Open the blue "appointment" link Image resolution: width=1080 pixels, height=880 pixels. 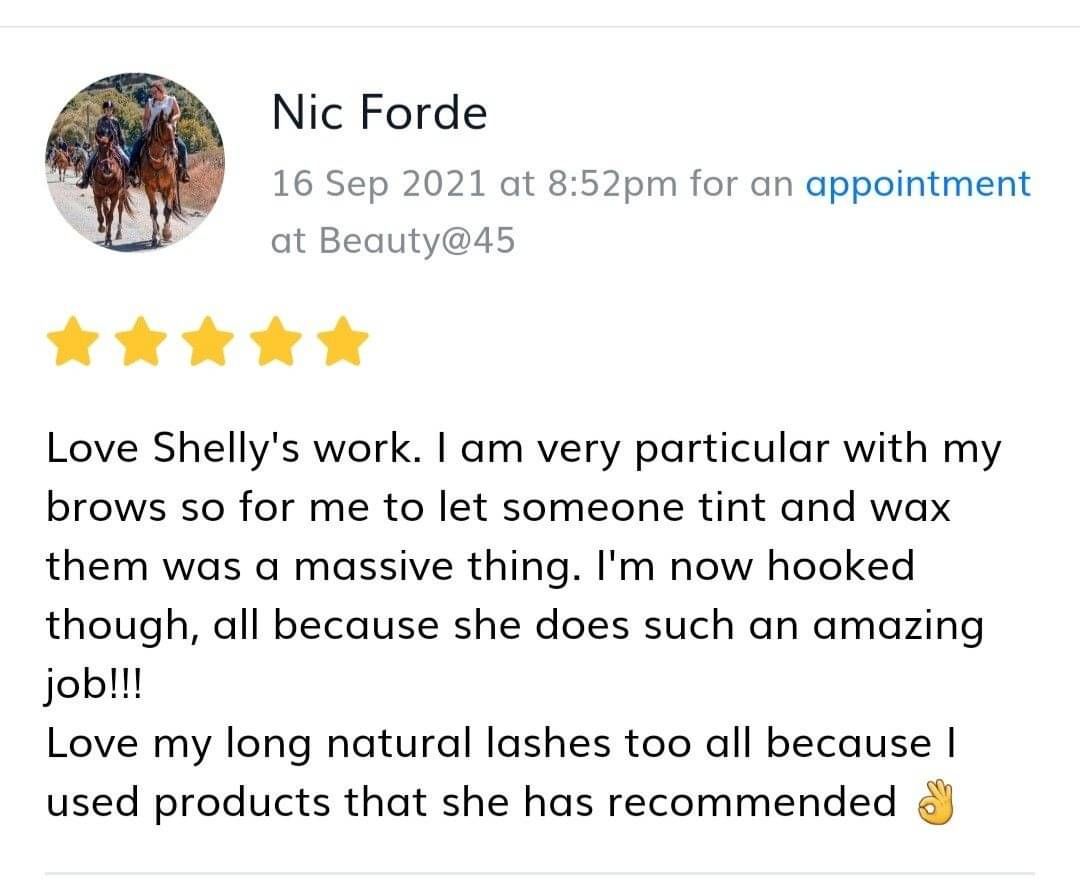pyautogui.click(x=917, y=184)
